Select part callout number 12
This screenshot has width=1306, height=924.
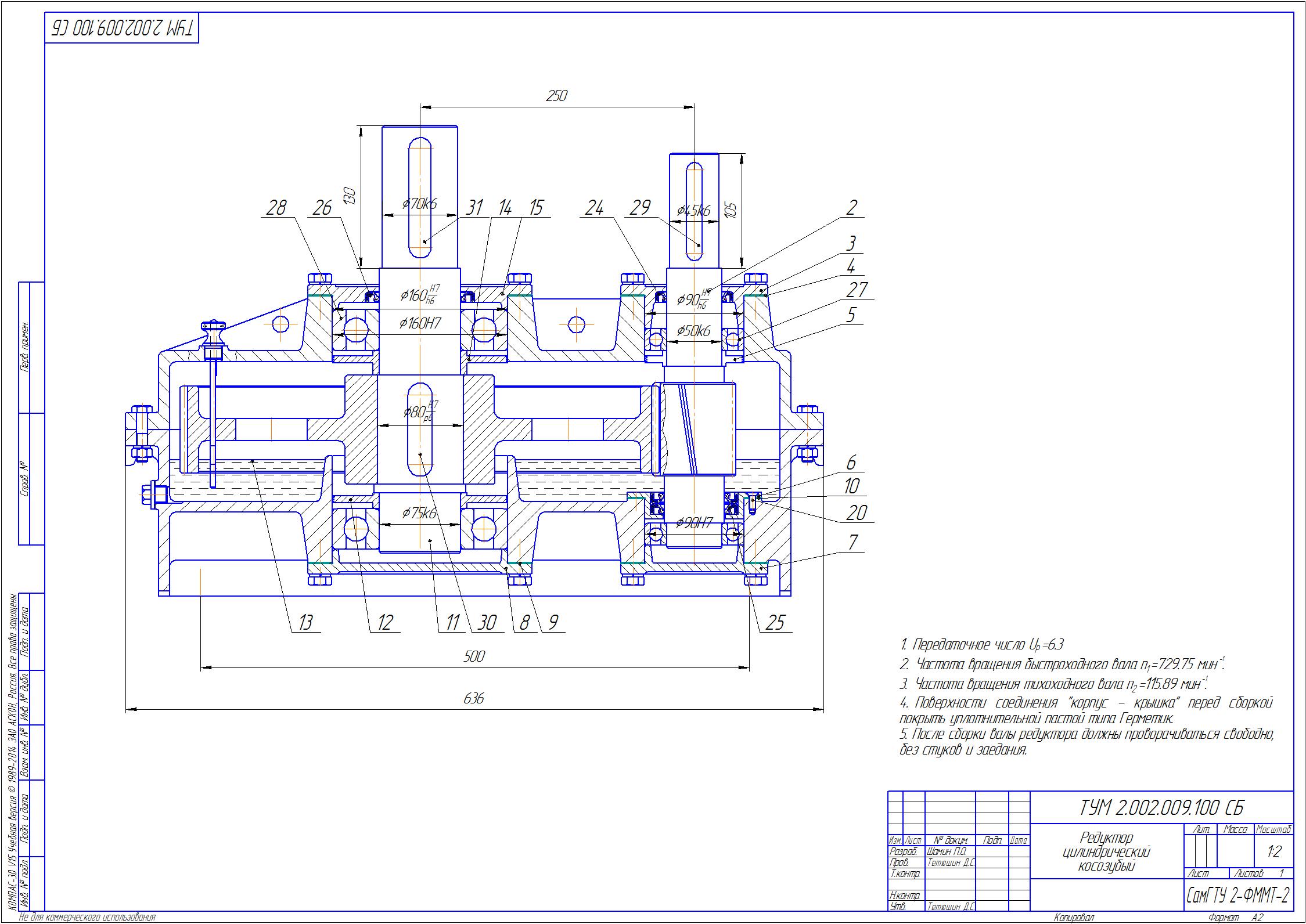[385, 623]
